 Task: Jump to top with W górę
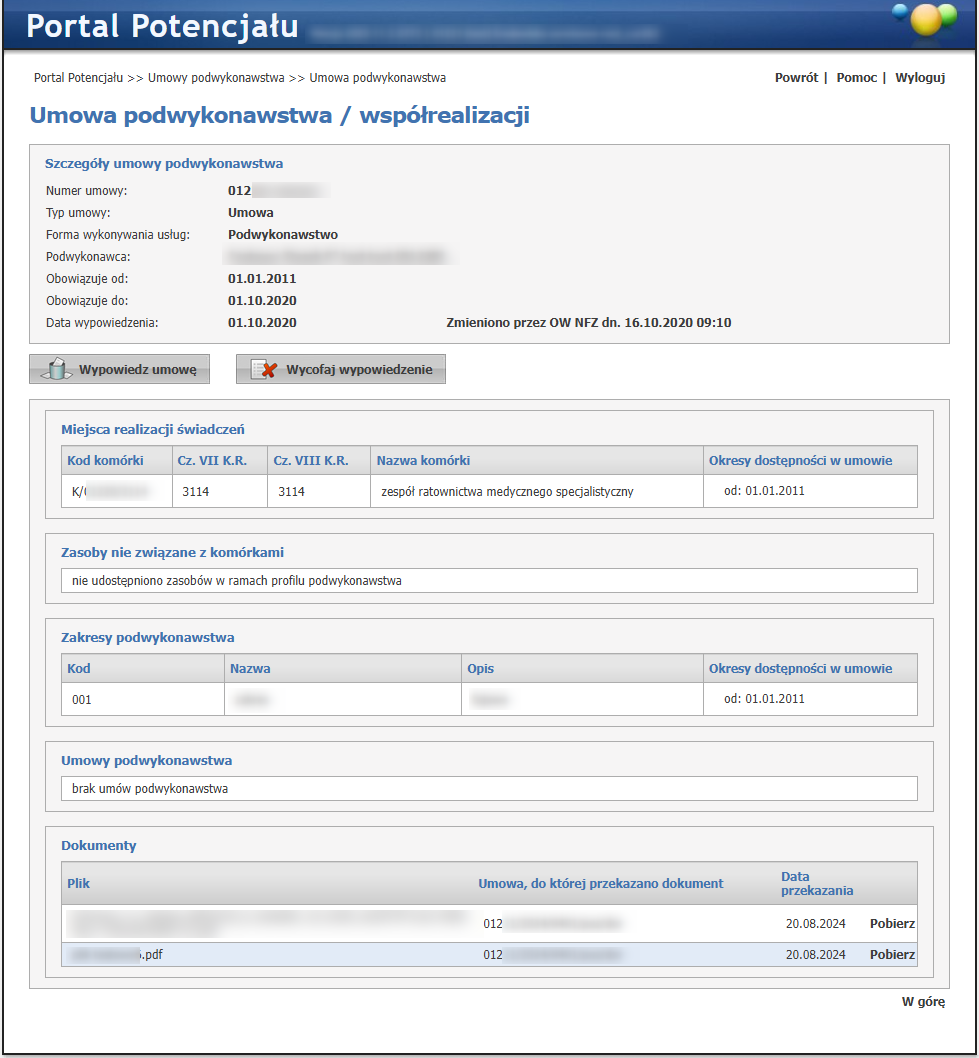point(923,1001)
